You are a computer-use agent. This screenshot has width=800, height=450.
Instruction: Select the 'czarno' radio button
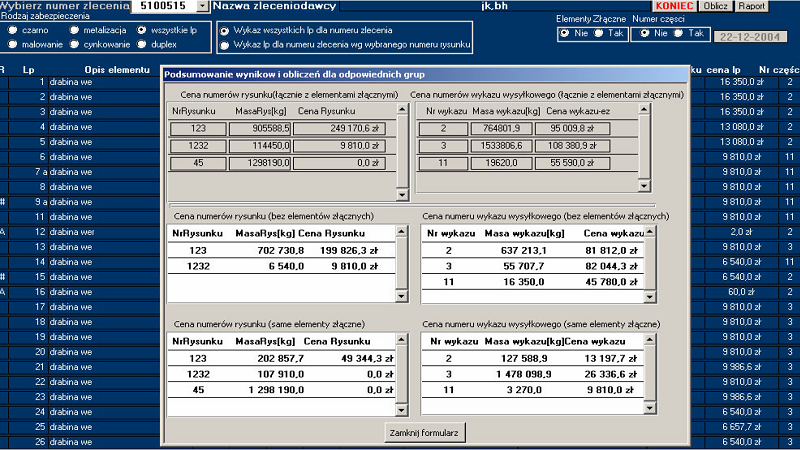(13, 30)
